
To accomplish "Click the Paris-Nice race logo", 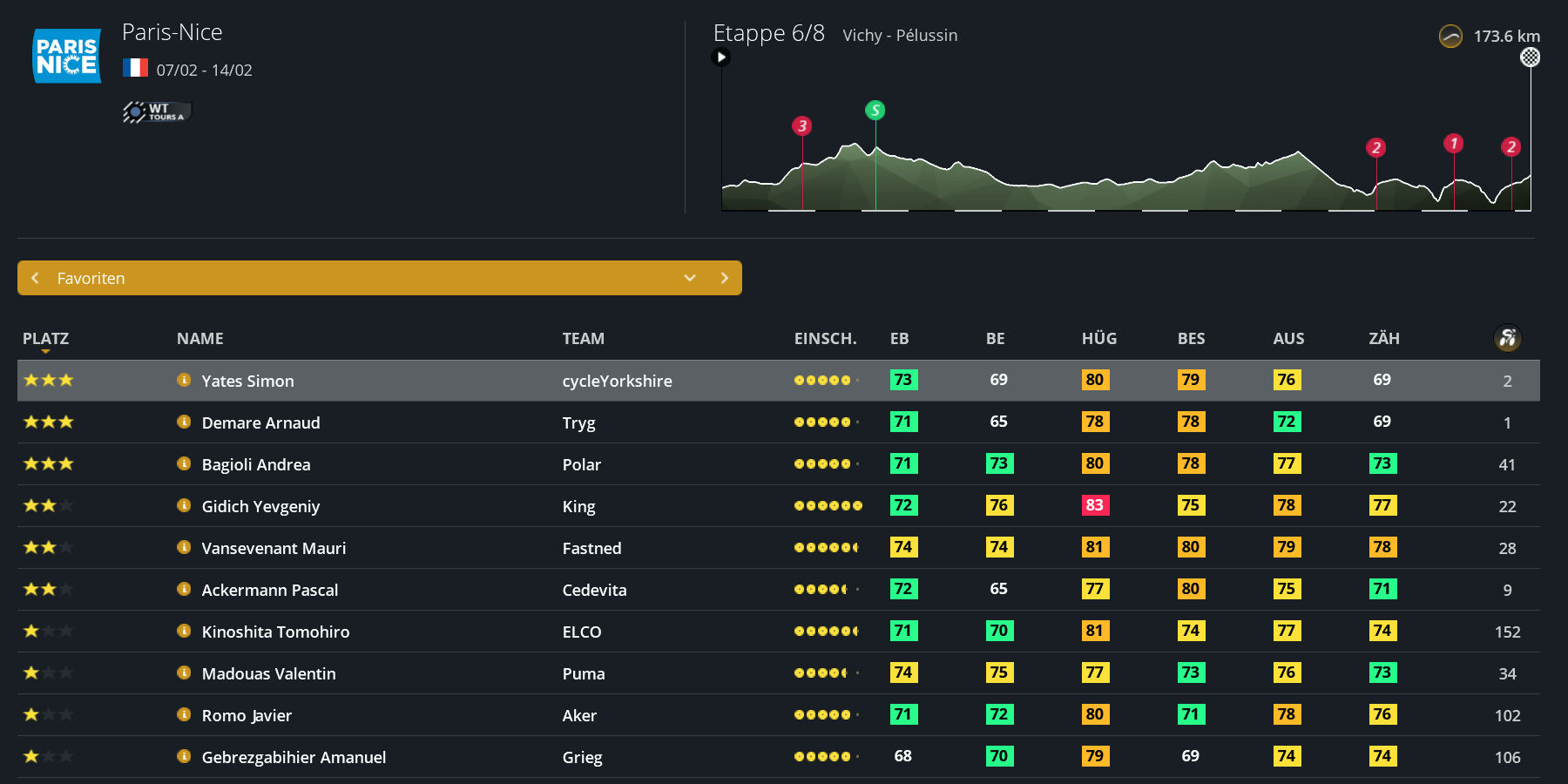I will [67, 56].
